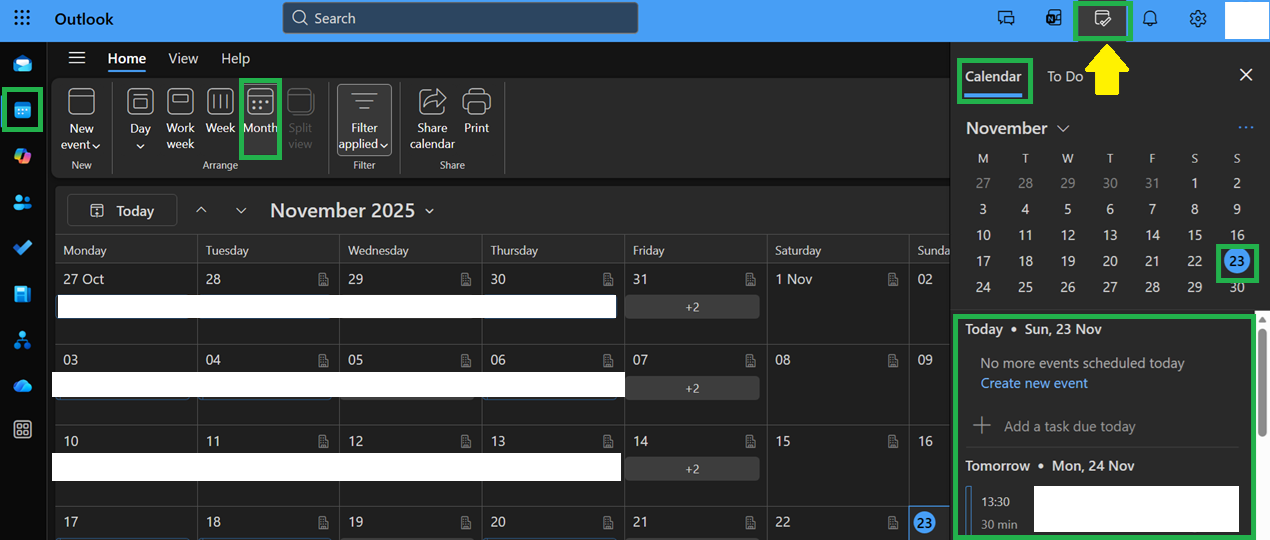Open the note icon on Wednesday 12
Image resolution: width=1270 pixels, height=540 pixels.
tap(466, 441)
